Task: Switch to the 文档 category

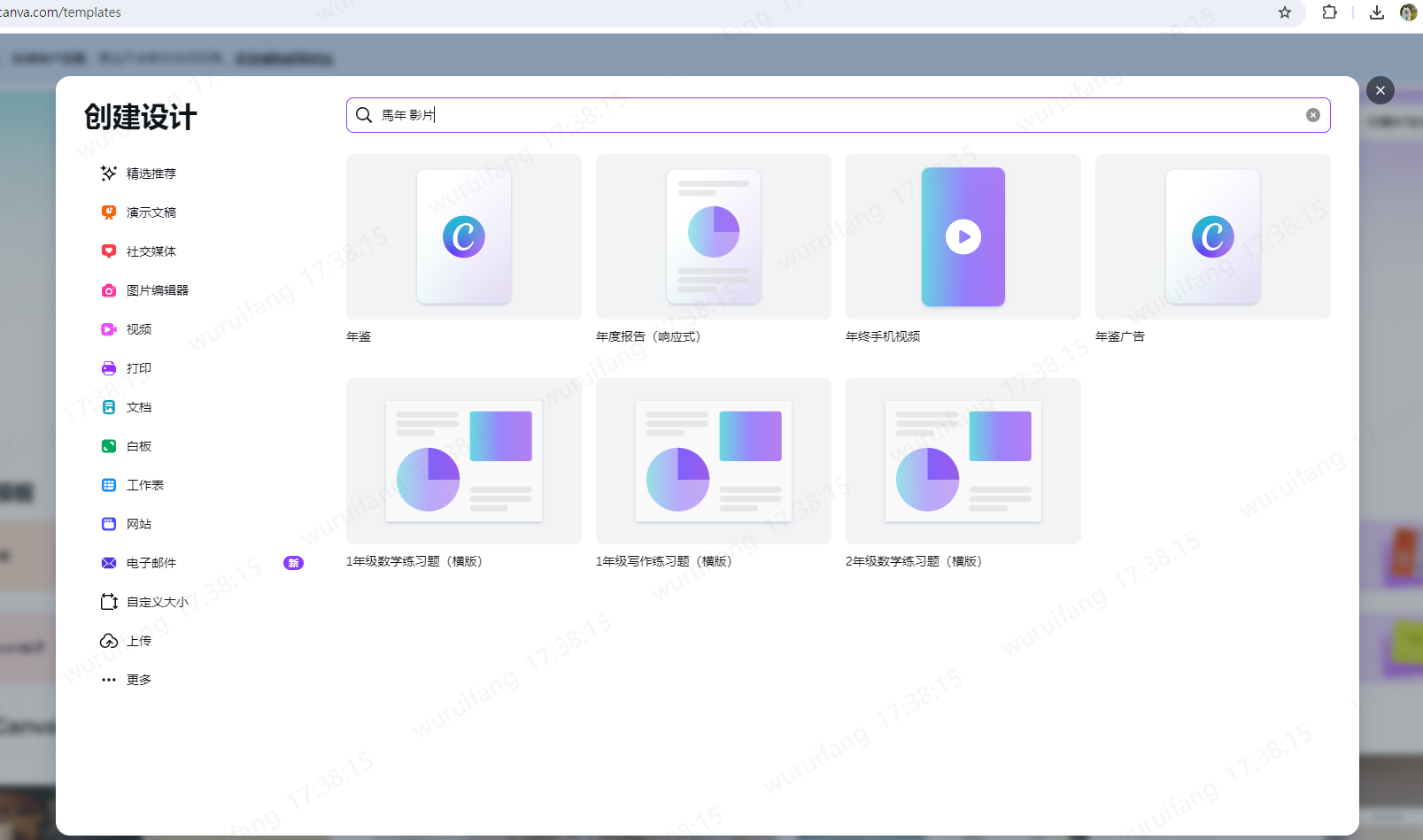Action: click(138, 406)
